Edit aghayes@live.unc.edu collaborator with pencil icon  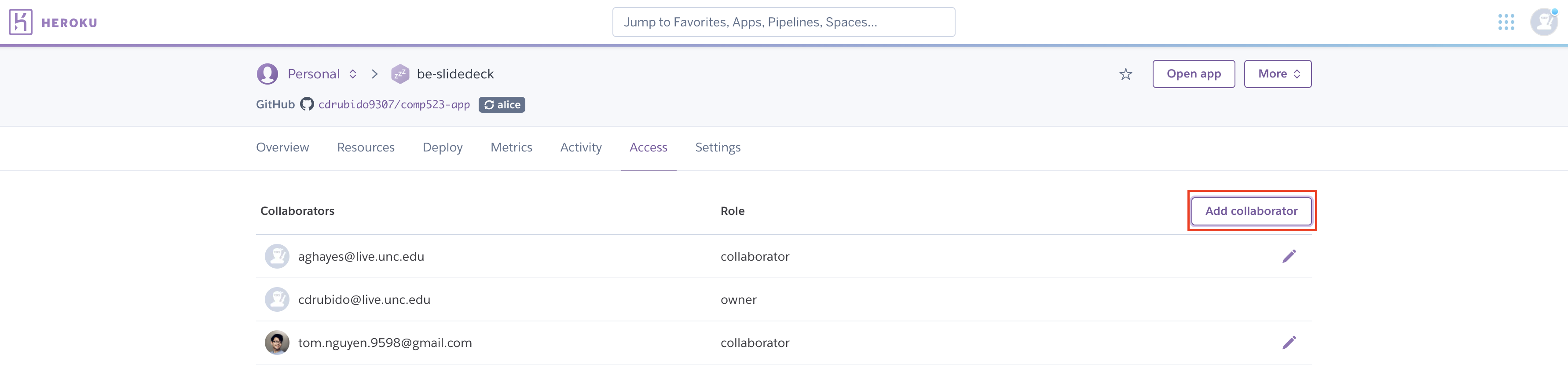[1289, 256]
